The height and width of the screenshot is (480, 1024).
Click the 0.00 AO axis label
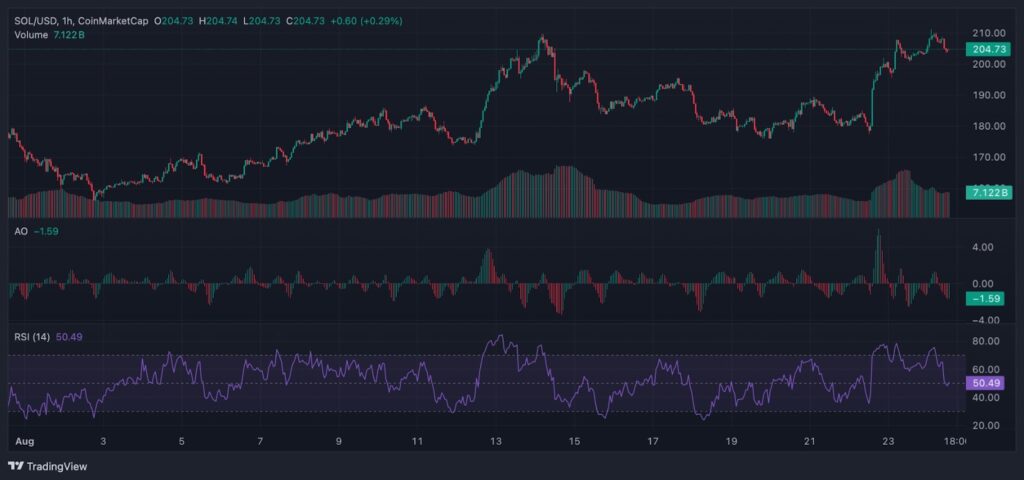(x=984, y=284)
